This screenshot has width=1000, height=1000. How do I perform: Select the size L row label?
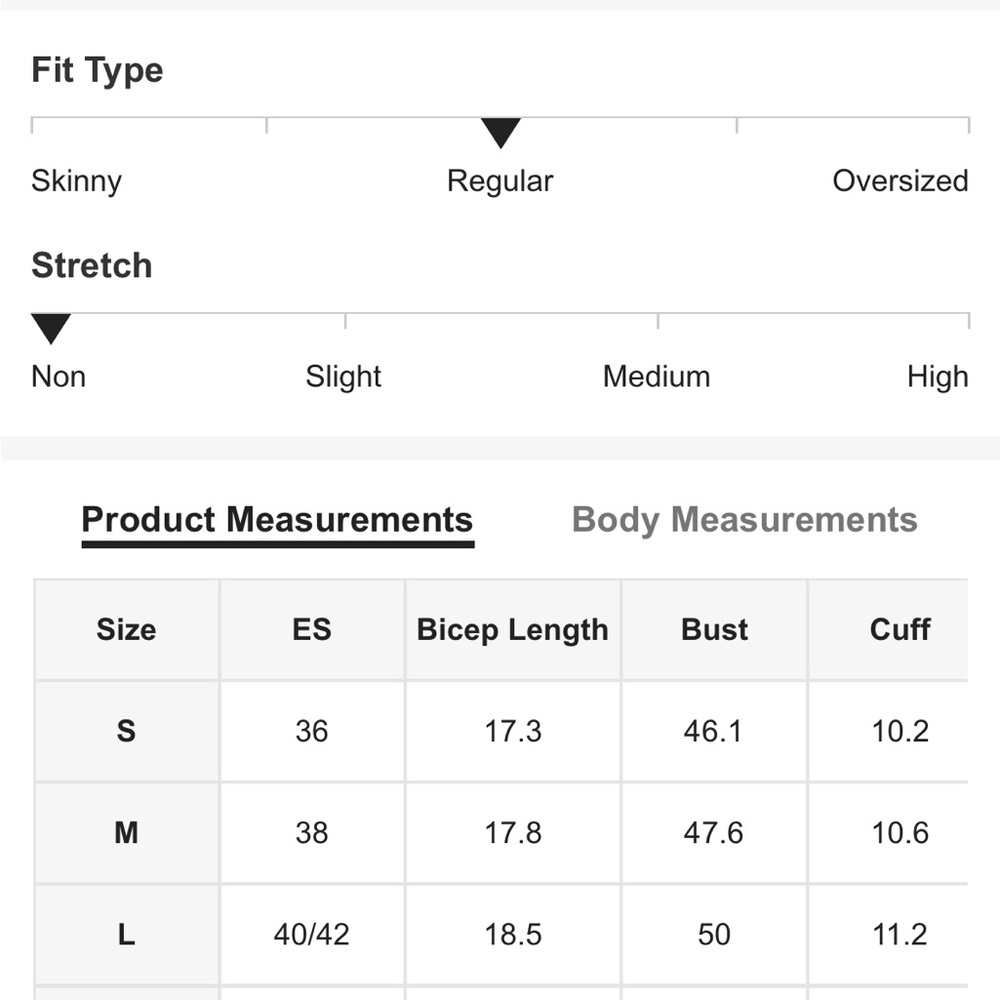coord(126,935)
